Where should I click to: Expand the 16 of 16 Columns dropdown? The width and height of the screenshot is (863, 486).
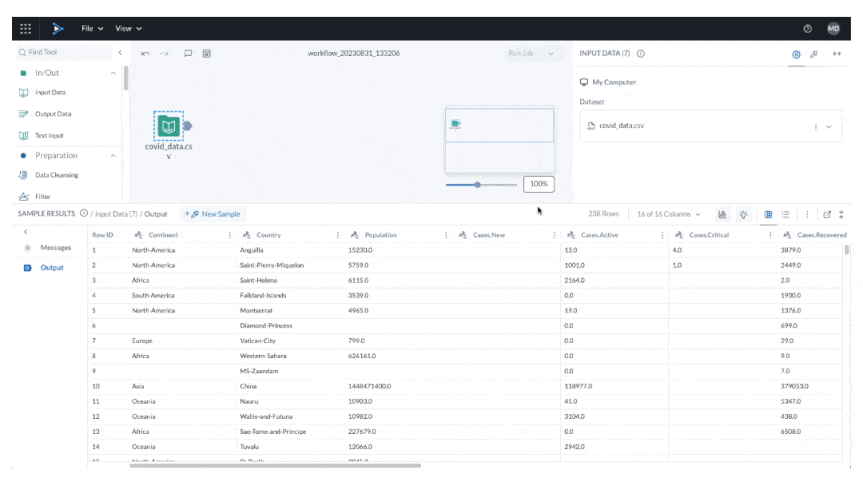[x=669, y=214]
